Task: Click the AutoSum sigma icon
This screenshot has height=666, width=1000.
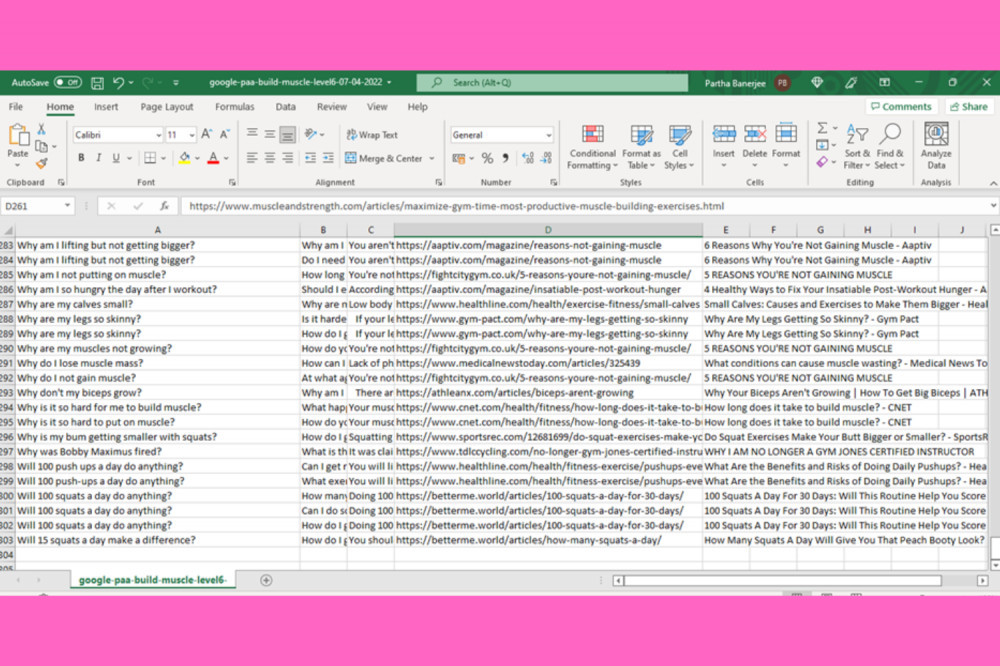Action: click(823, 128)
